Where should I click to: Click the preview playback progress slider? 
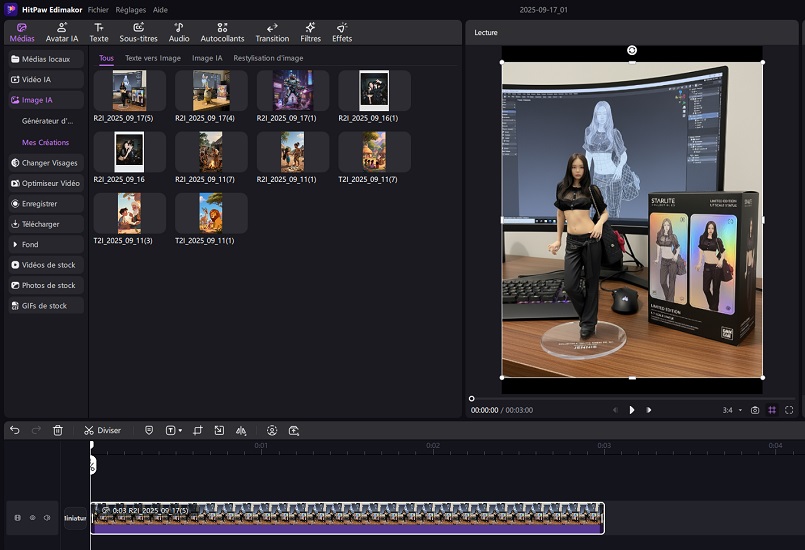pyautogui.click(x=632, y=399)
